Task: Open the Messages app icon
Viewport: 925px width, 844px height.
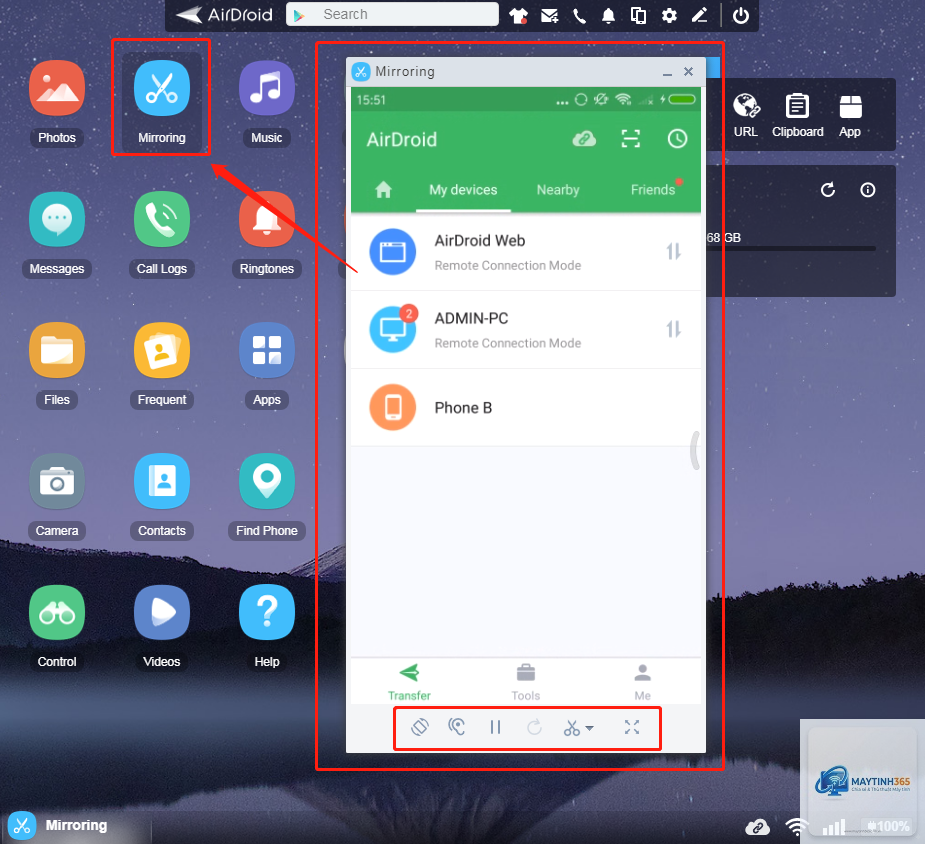Action: click(57, 219)
